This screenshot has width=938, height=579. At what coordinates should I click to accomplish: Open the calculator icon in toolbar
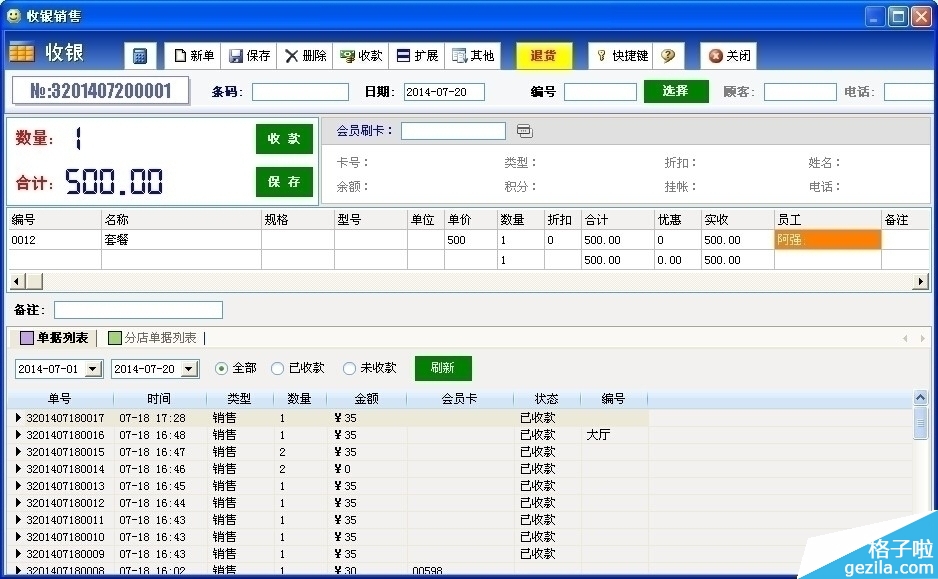(x=140, y=56)
